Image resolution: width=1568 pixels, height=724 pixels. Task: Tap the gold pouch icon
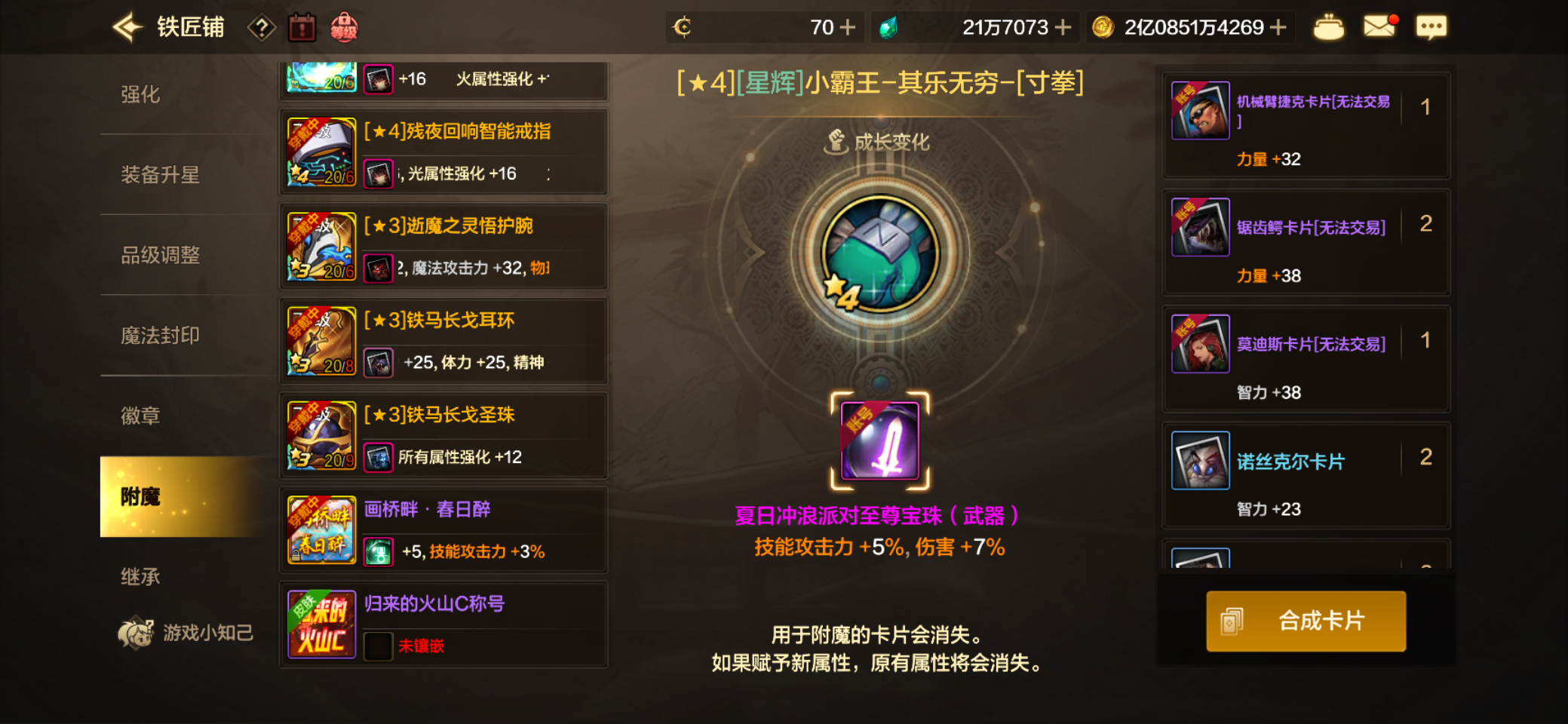1328,28
